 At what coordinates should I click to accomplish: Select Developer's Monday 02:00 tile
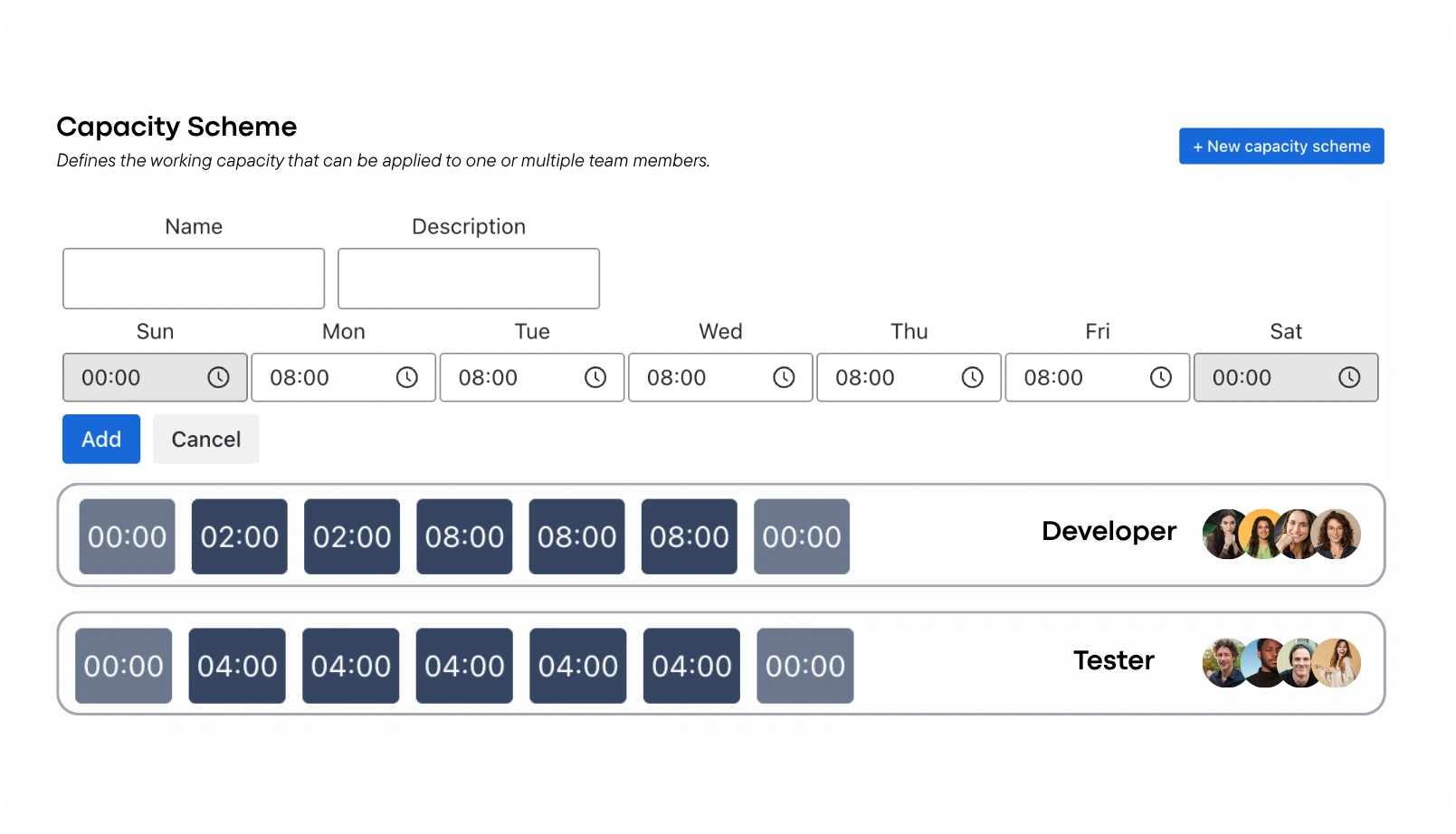click(x=240, y=536)
